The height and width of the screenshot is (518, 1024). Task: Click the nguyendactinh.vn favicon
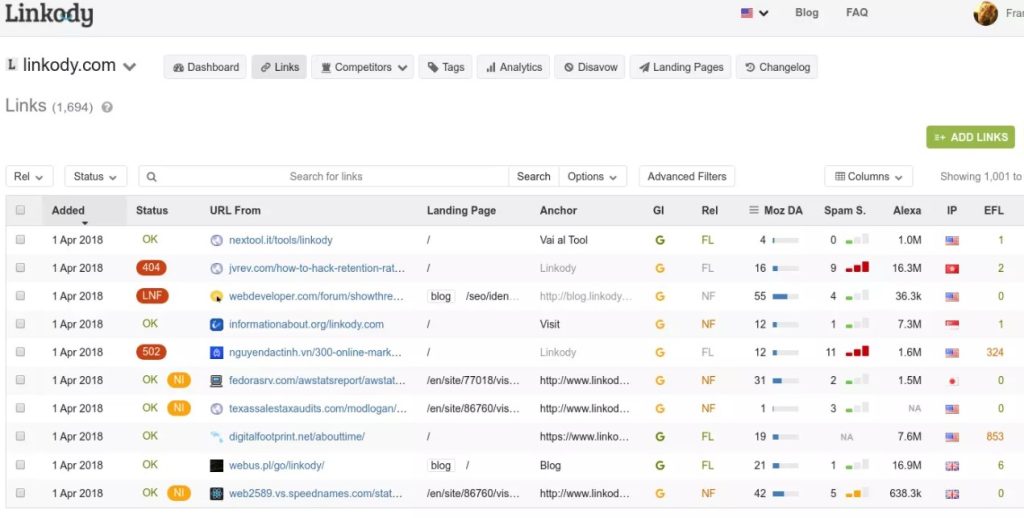pyautogui.click(x=217, y=352)
